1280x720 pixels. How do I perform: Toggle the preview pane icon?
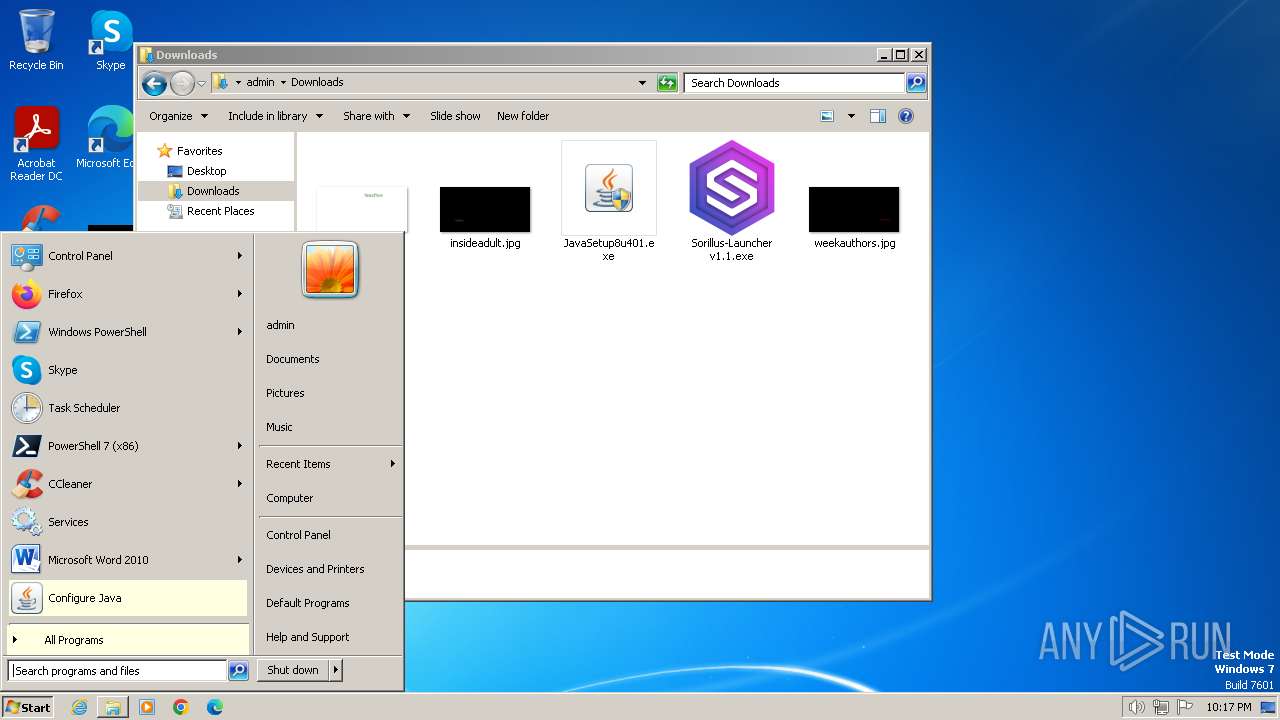tap(878, 116)
